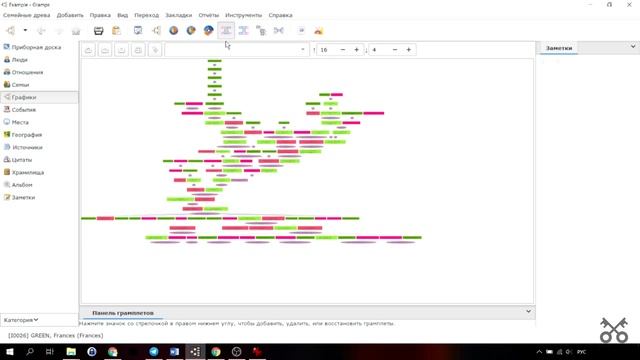Image resolution: width=640 pixels, height=360 pixels.
Task: Click the configure view toolbar icon
Action: pos(138,31)
